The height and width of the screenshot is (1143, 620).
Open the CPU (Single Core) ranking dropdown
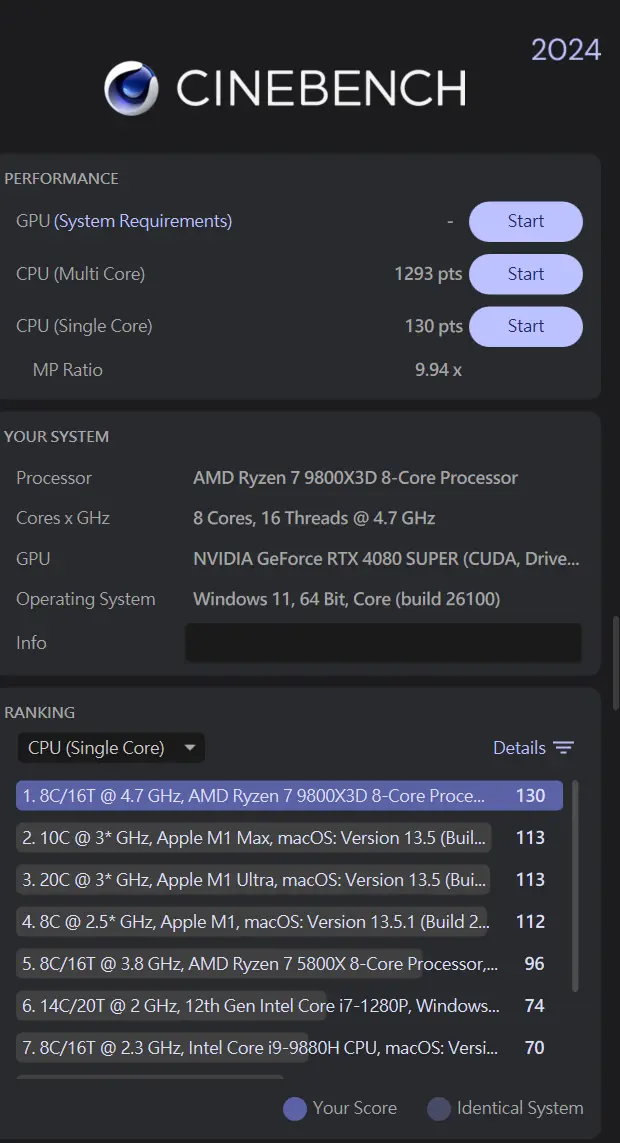[x=111, y=748]
